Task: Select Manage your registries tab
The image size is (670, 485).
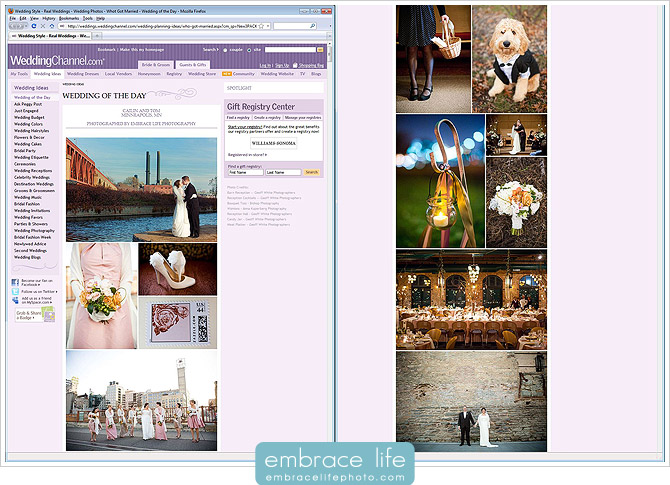Action: [303, 117]
